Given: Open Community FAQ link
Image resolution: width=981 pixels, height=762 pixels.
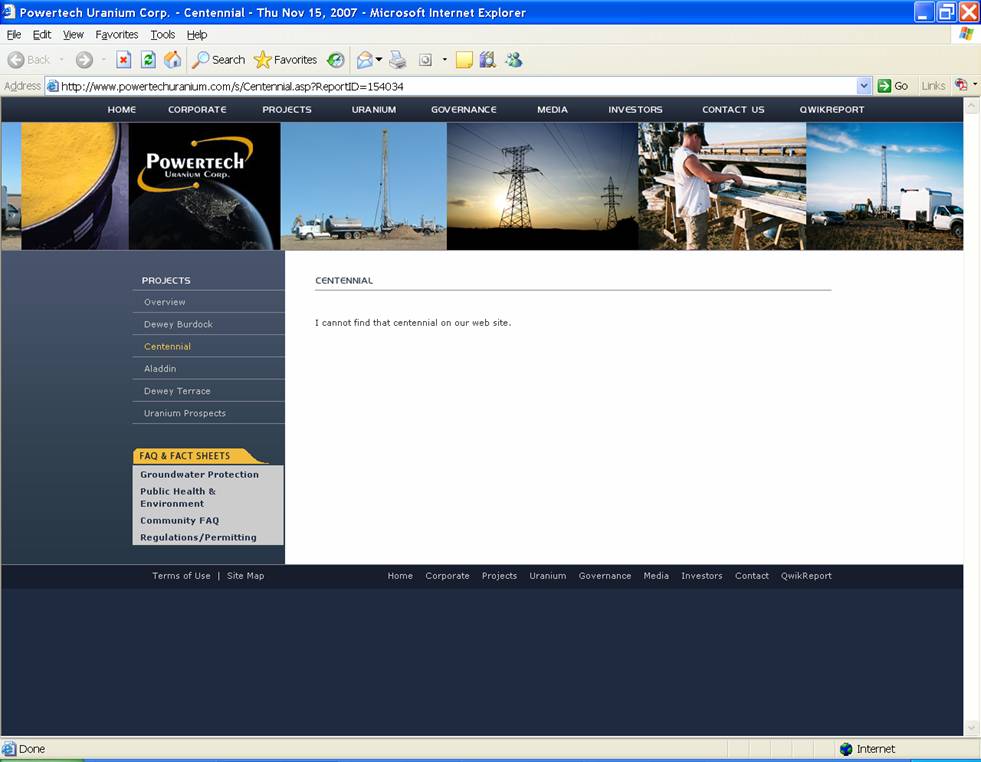Looking at the screenshot, I should (180, 521).
